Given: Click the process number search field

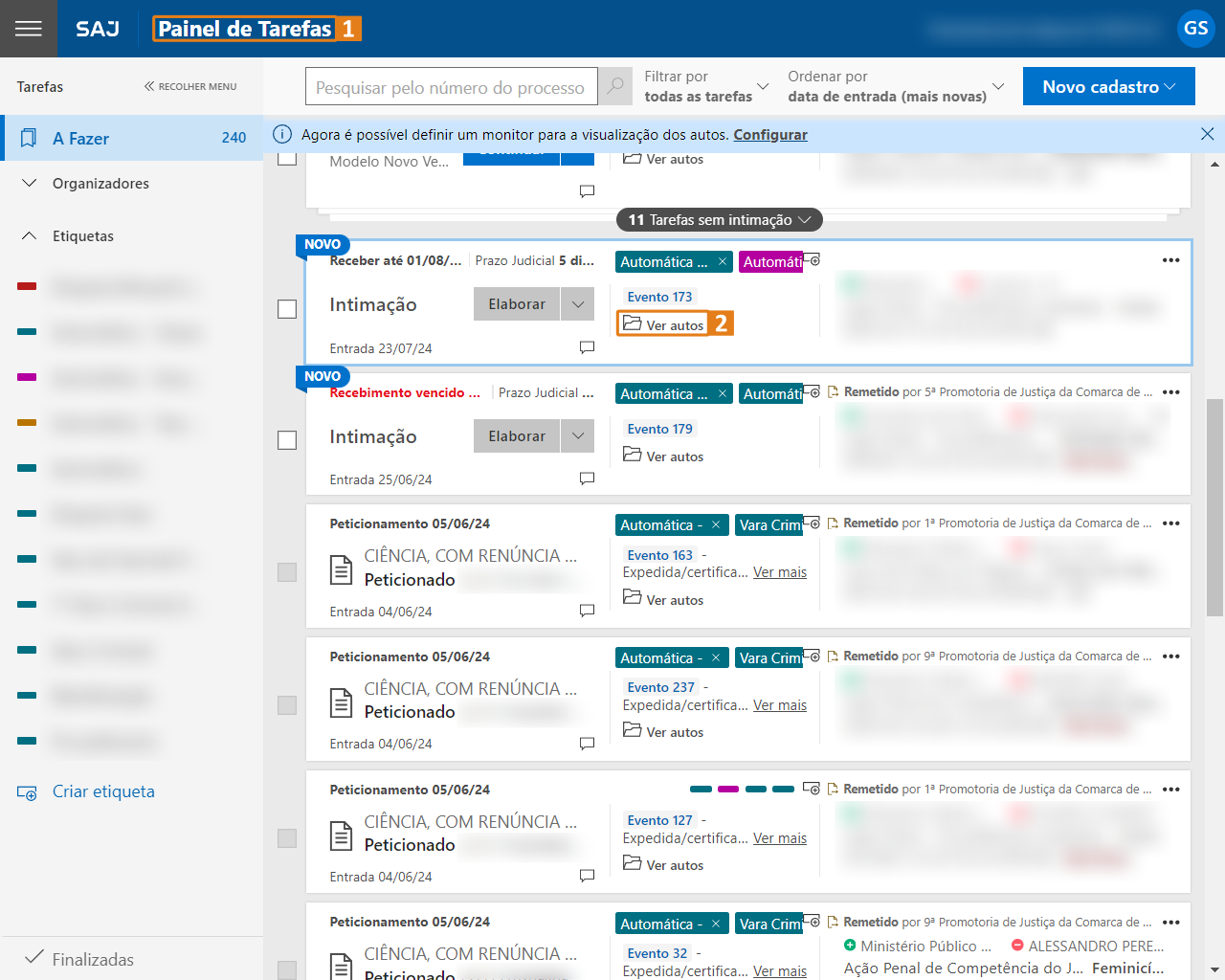Looking at the screenshot, I should pyautogui.click(x=451, y=87).
